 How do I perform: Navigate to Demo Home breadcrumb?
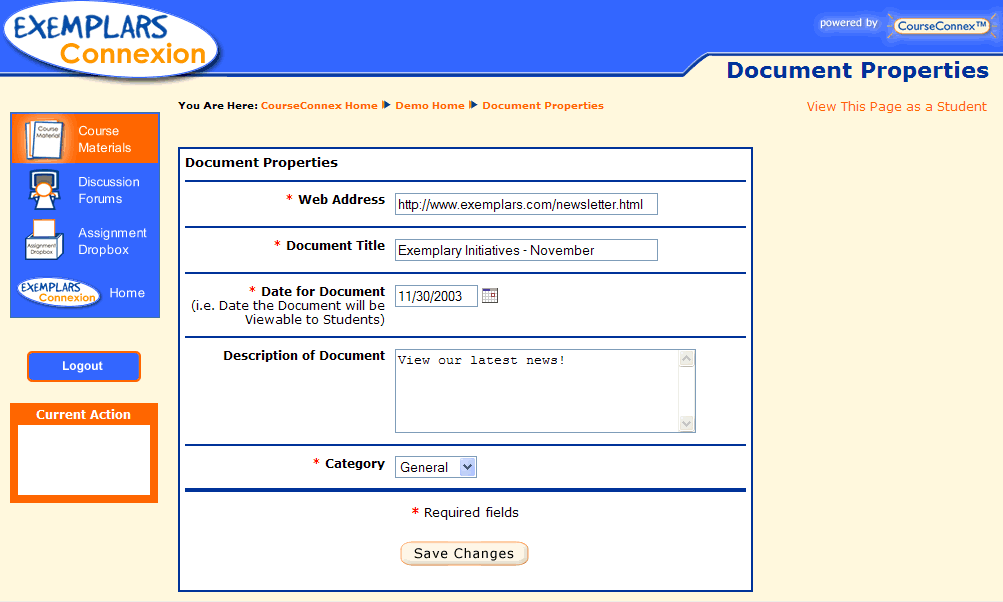tap(430, 106)
